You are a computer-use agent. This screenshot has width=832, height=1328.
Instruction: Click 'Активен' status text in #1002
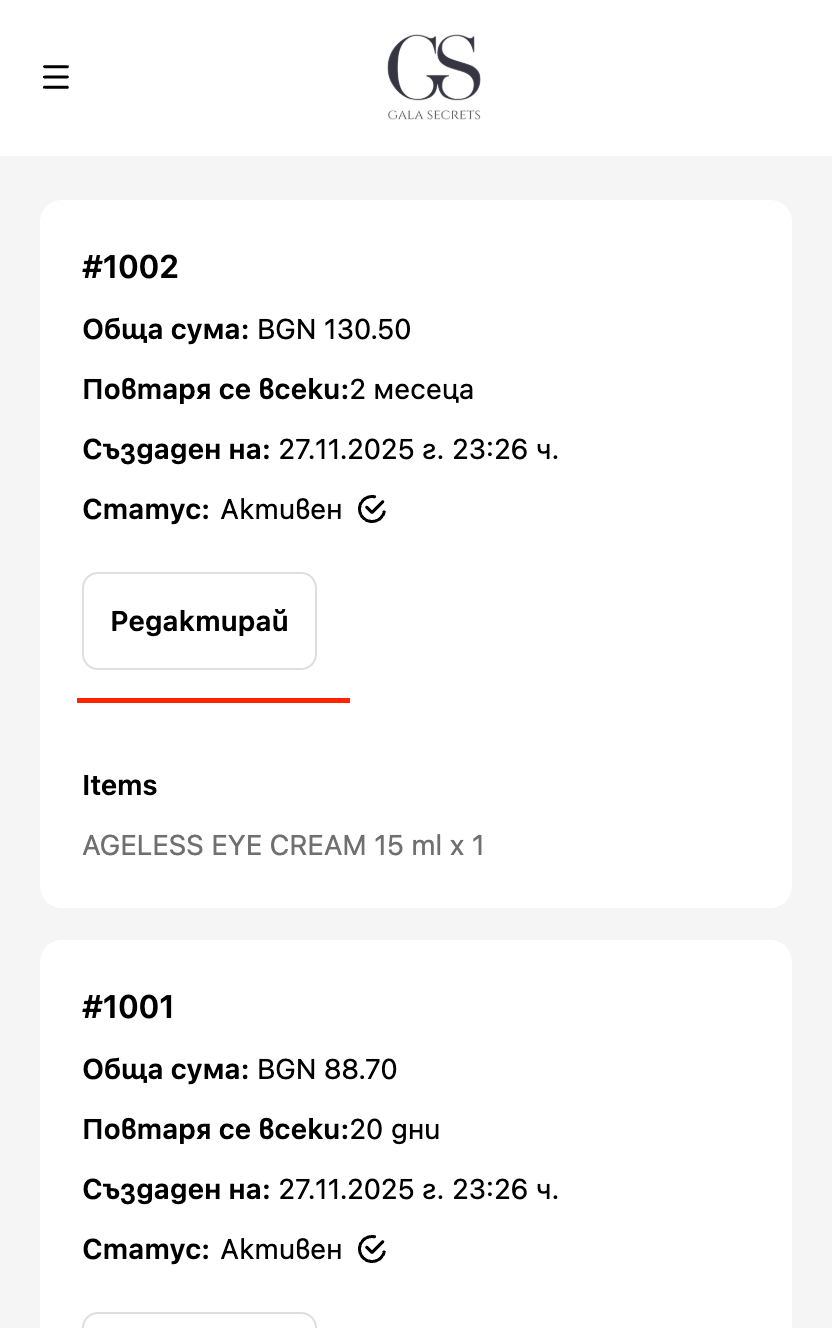click(281, 510)
